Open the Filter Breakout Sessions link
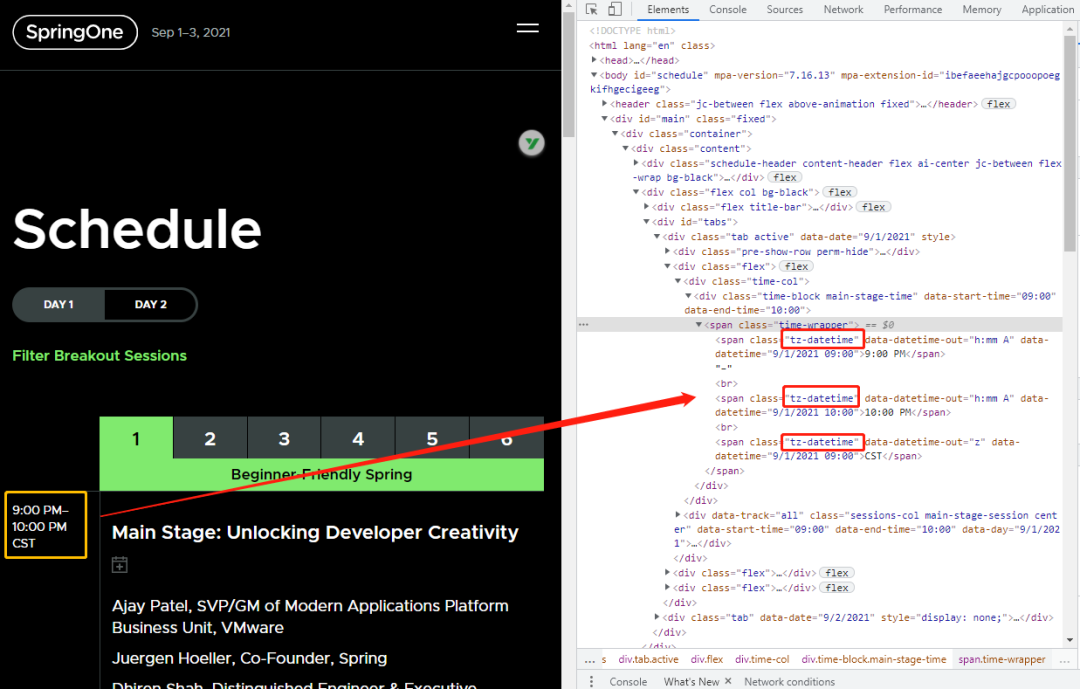Image resolution: width=1080 pixels, height=689 pixels. coord(100,356)
